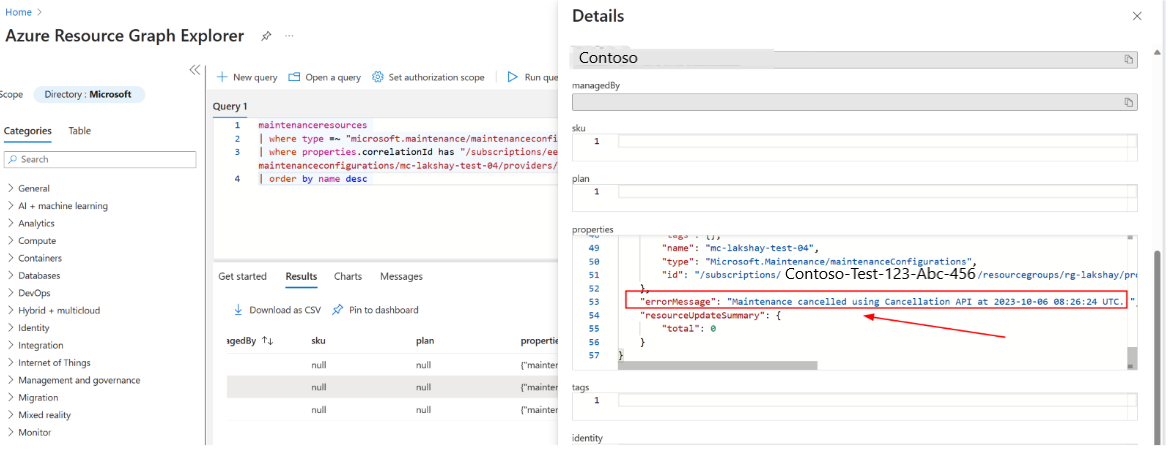Screen dimensions: 1171x454
Task: Open the Charts tab
Action: (x=348, y=276)
